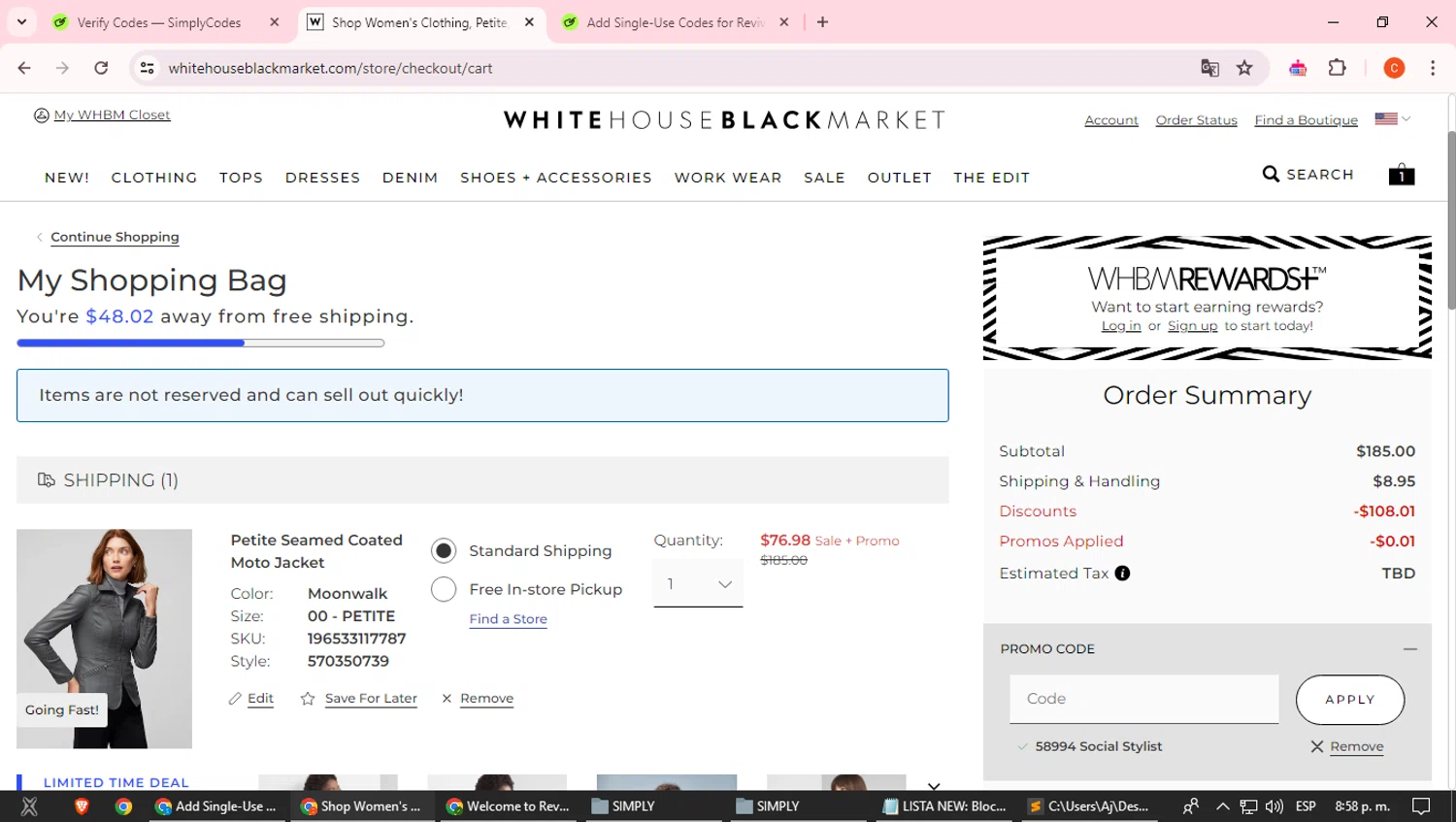
Task: Expand the Limited Time Deal chevron
Action: [x=934, y=785]
